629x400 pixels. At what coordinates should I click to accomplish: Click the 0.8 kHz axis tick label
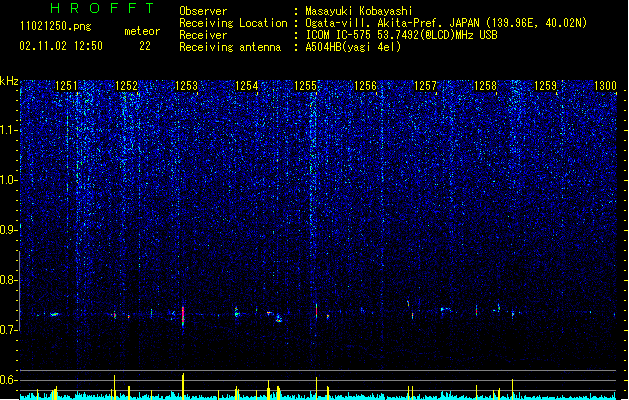tap(8, 280)
